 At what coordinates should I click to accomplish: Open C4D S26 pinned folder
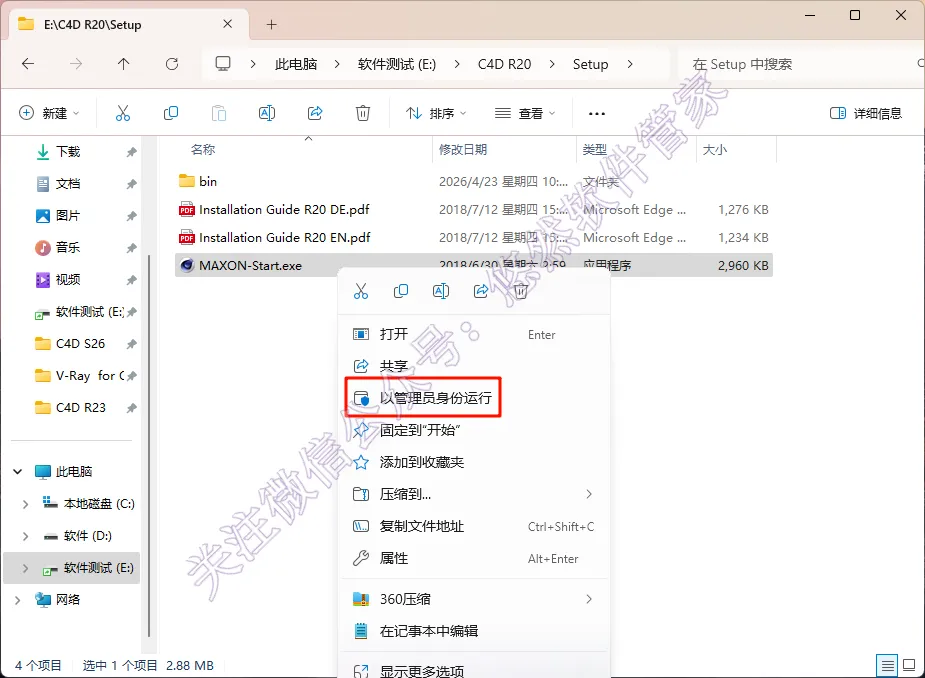point(80,343)
